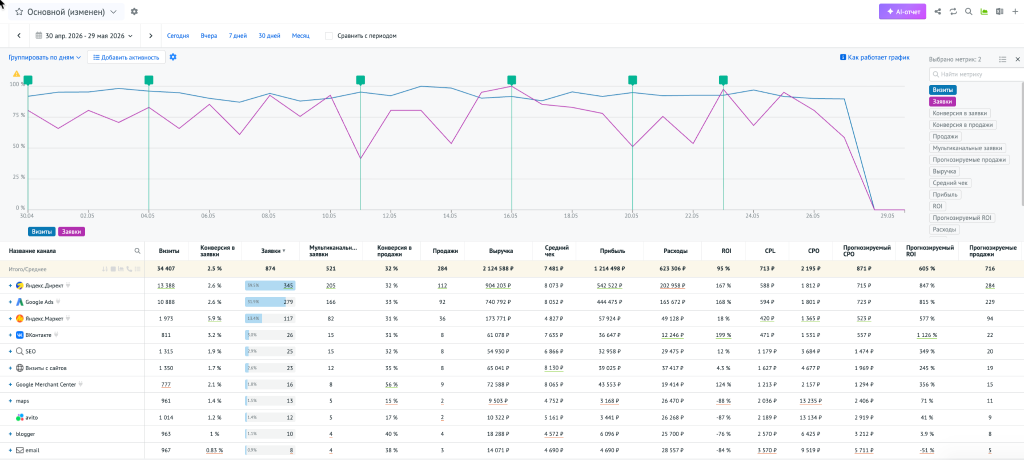Open date range 30 апр. 2026 dropdown
The height and width of the screenshot is (460, 1024).
point(84,36)
